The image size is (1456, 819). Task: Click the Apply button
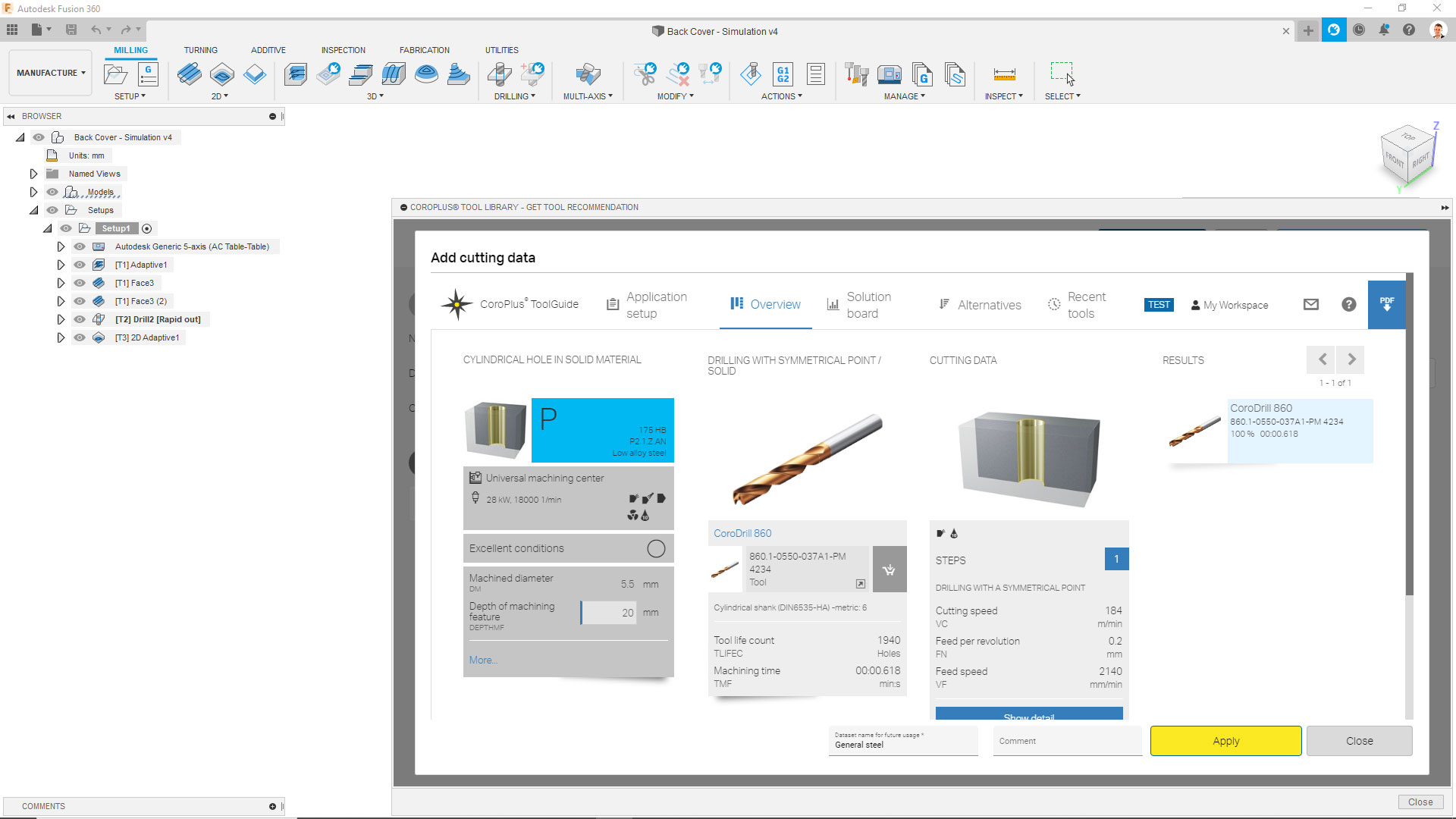[x=1226, y=741]
